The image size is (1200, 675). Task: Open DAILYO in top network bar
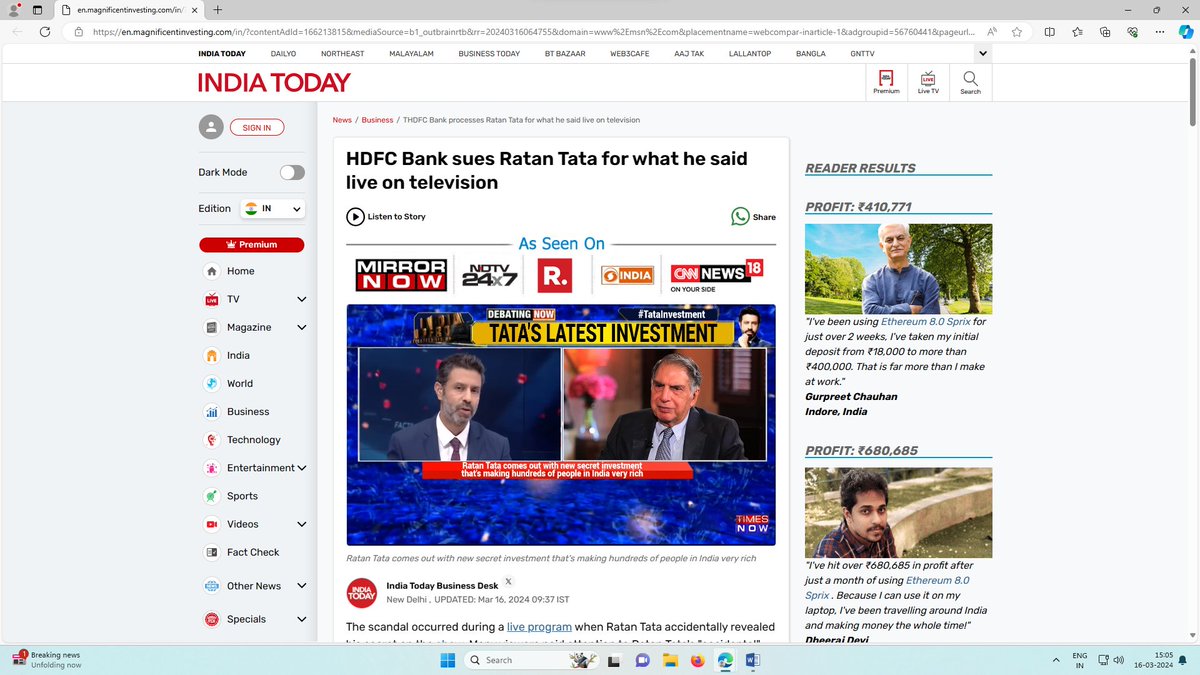[x=283, y=53]
